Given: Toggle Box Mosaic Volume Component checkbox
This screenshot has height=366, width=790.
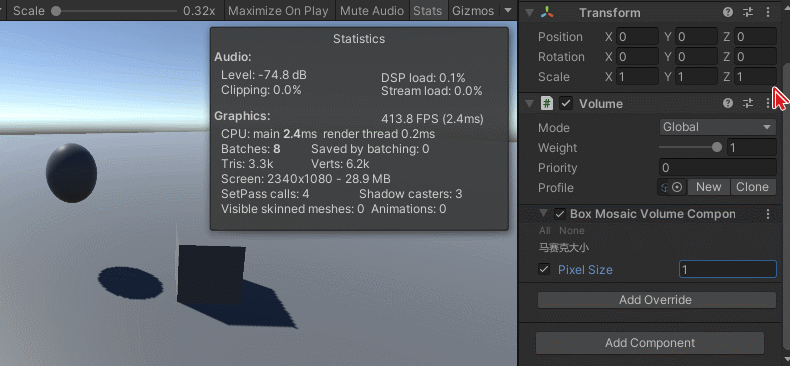Looking at the screenshot, I should 559,214.
